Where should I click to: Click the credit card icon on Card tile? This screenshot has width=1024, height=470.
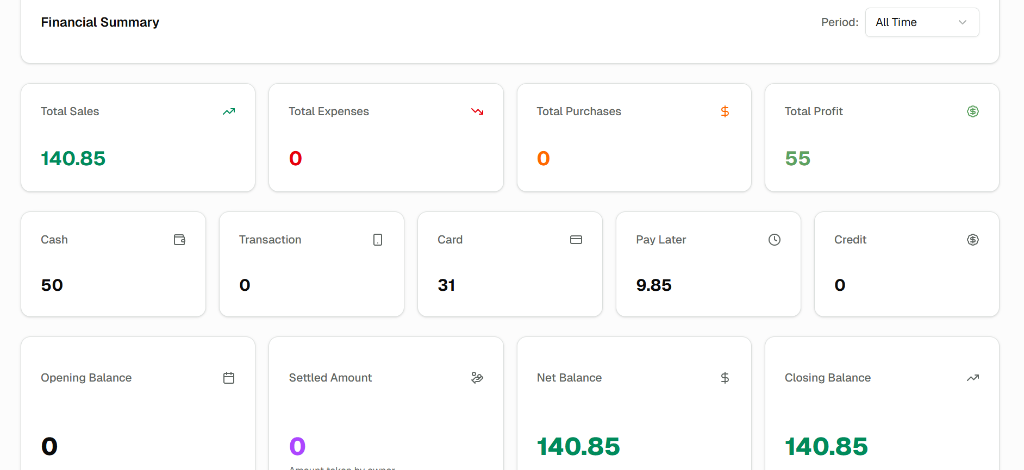576,240
